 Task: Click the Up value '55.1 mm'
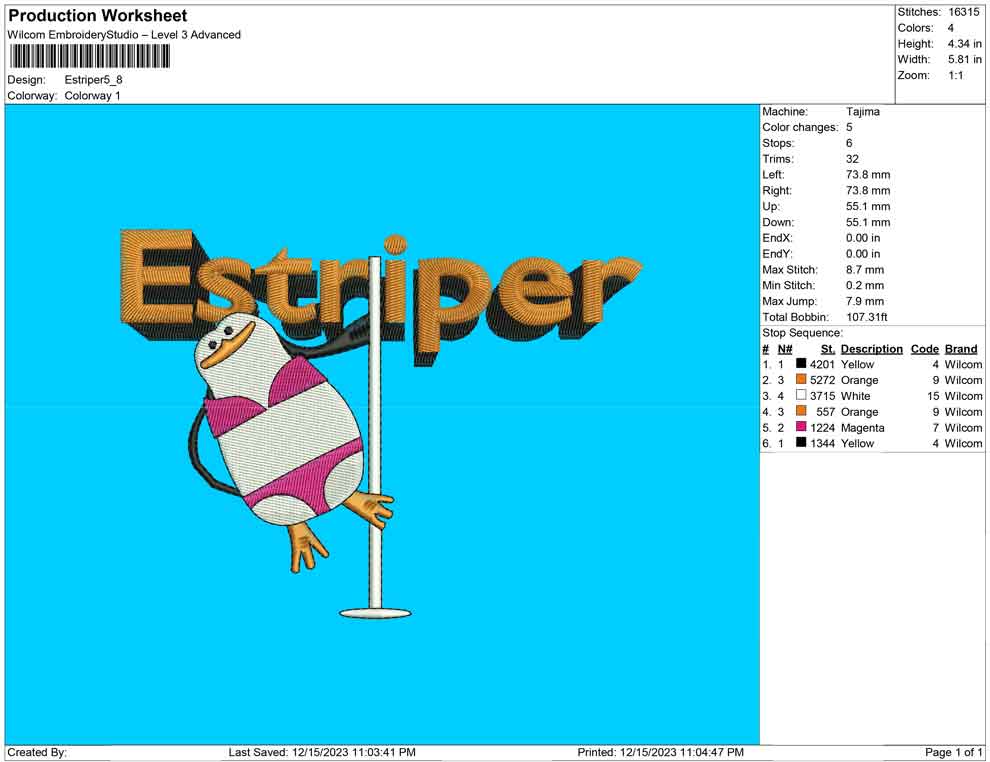(x=868, y=206)
